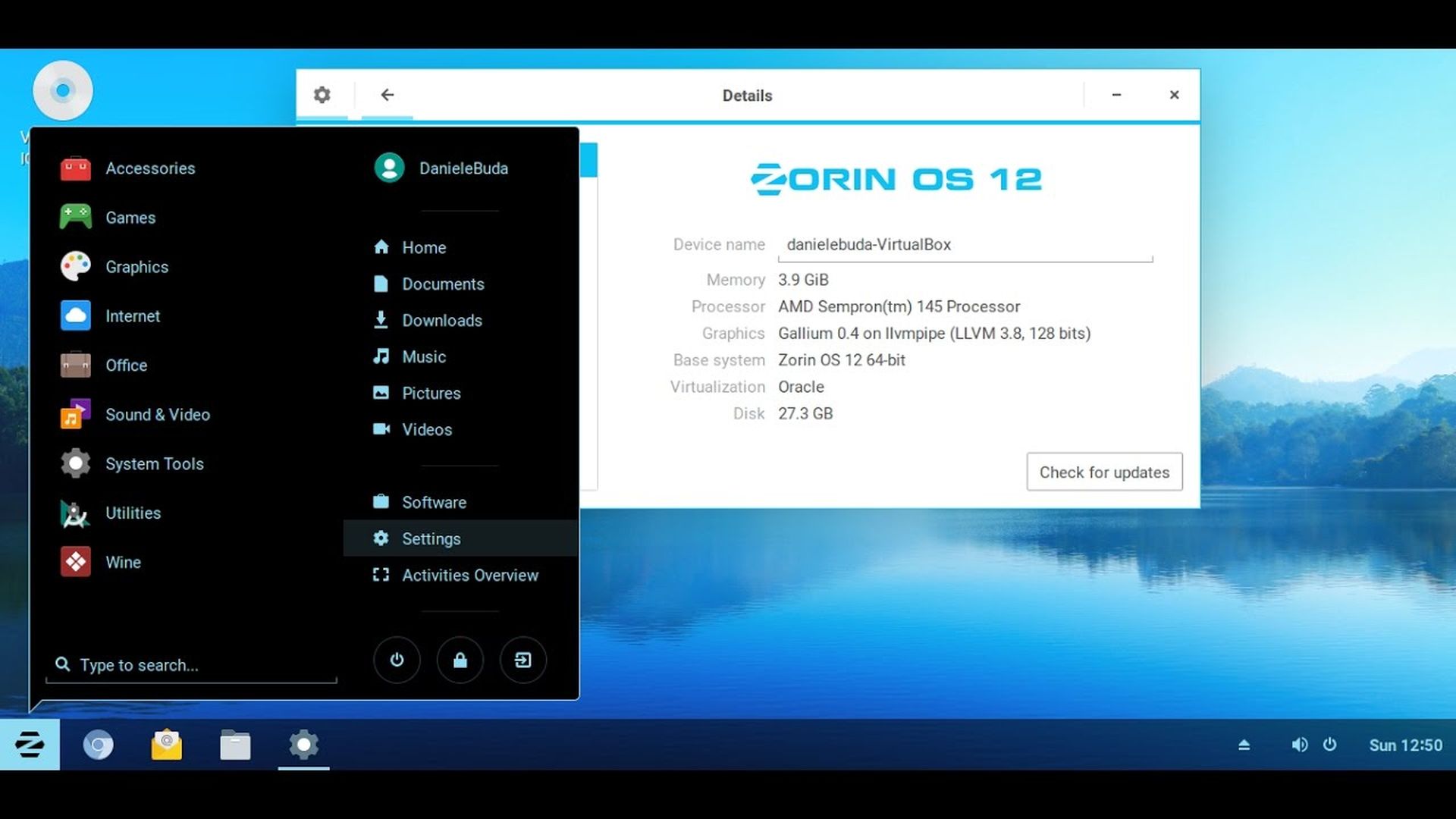Click the AMD Sempron processor text
1456x819 pixels.
pos(899,306)
